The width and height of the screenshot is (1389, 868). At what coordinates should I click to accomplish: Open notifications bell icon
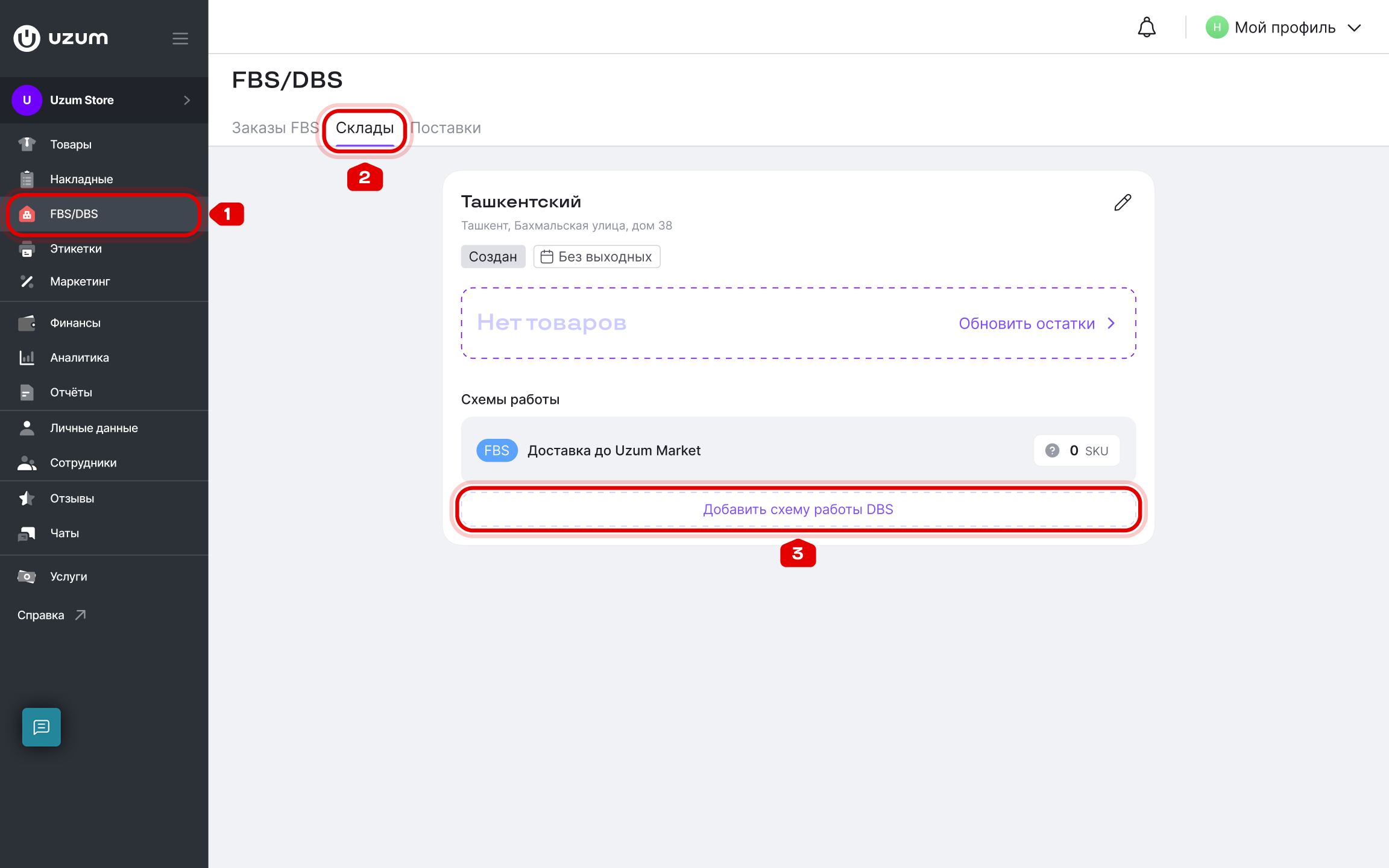pos(1147,27)
